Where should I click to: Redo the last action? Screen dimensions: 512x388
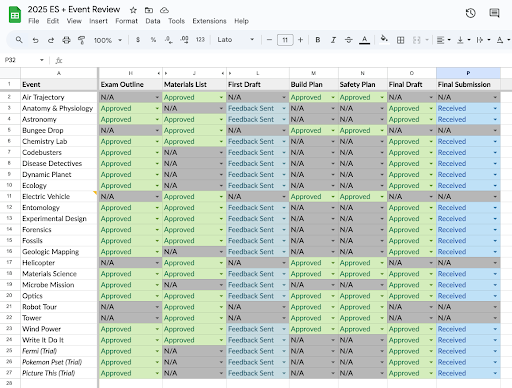pyautogui.click(x=51, y=40)
